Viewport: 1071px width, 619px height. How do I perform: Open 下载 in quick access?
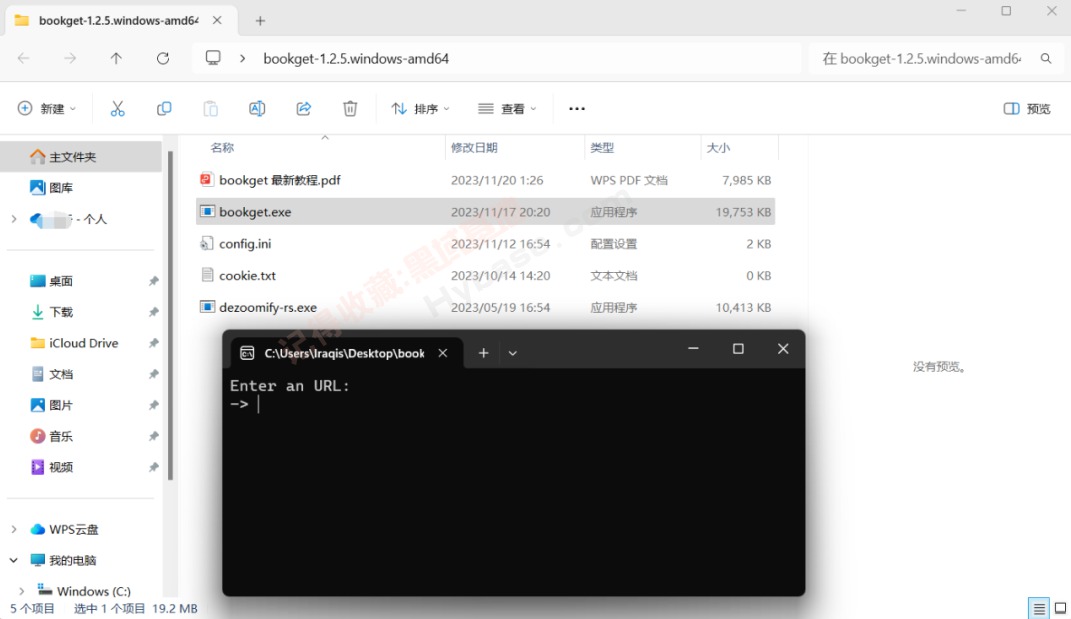tap(61, 312)
